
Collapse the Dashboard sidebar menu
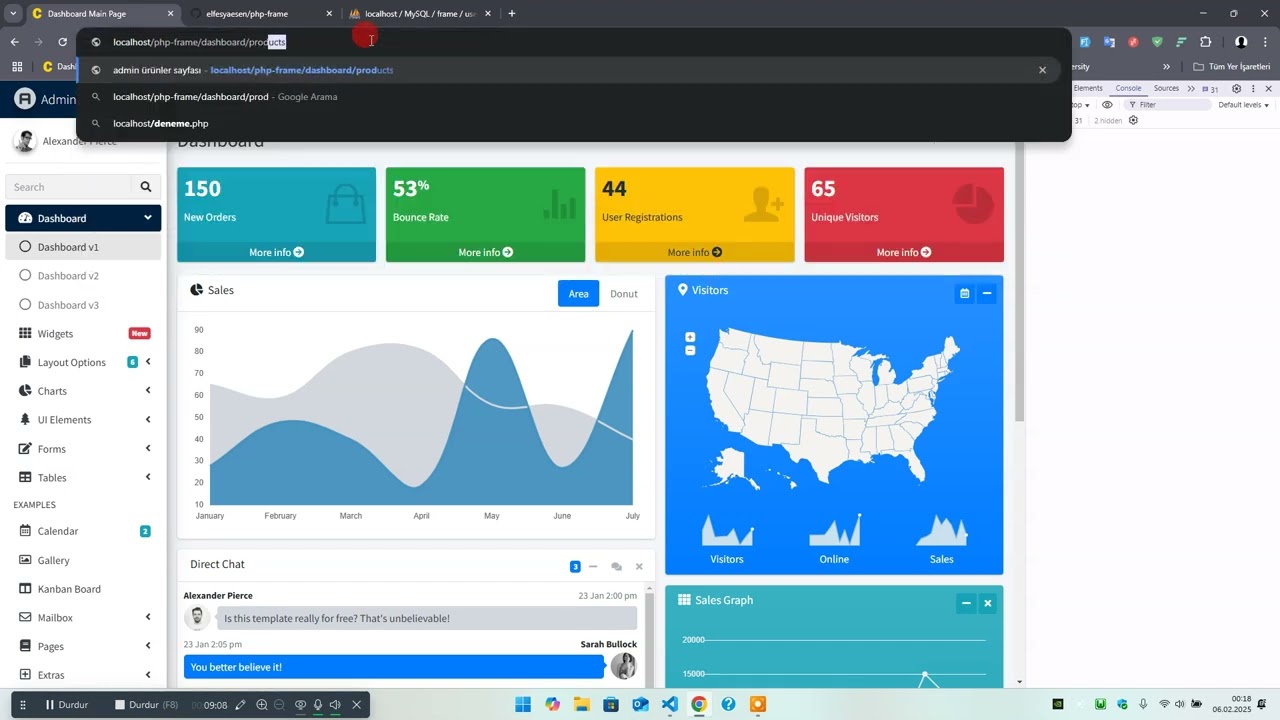[83, 218]
